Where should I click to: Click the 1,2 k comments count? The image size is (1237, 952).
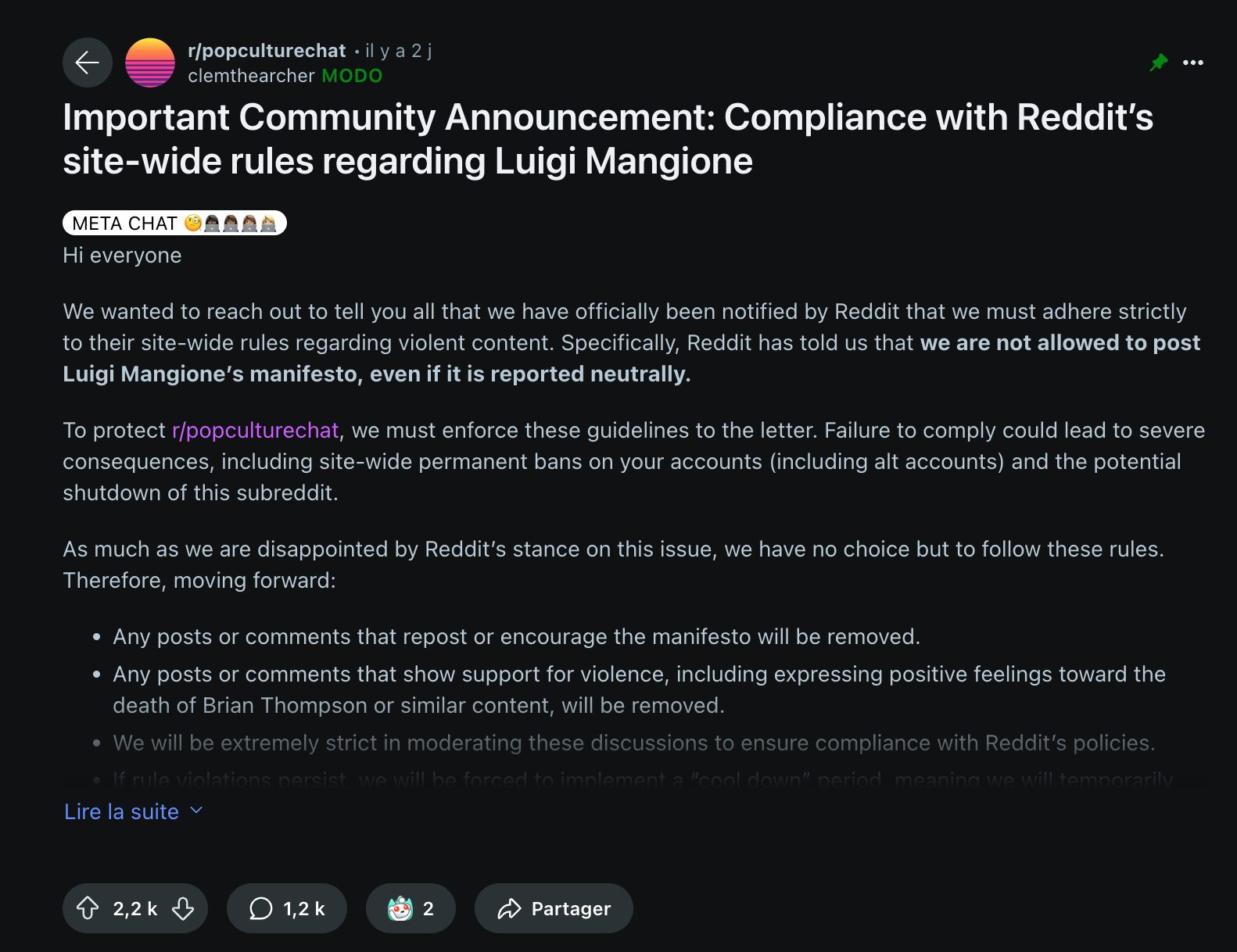[x=304, y=908]
